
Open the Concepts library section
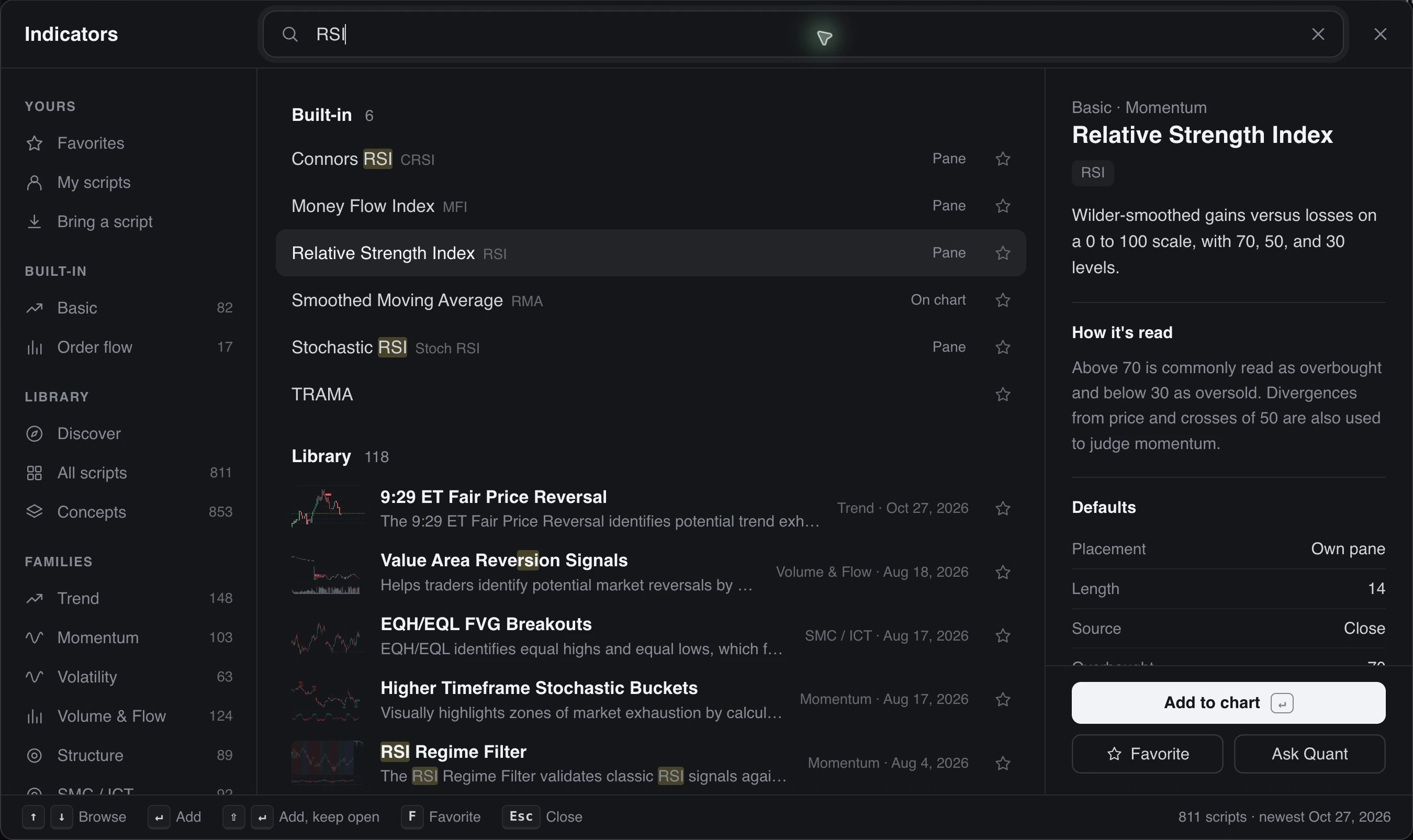(x=129, y=512)
